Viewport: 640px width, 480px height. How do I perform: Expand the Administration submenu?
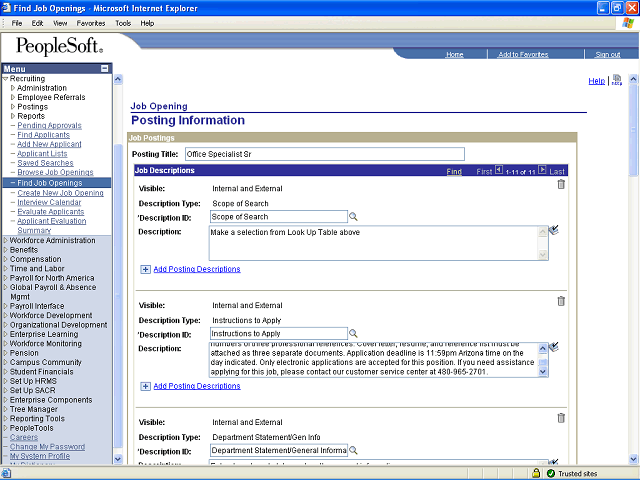(13, 88)
